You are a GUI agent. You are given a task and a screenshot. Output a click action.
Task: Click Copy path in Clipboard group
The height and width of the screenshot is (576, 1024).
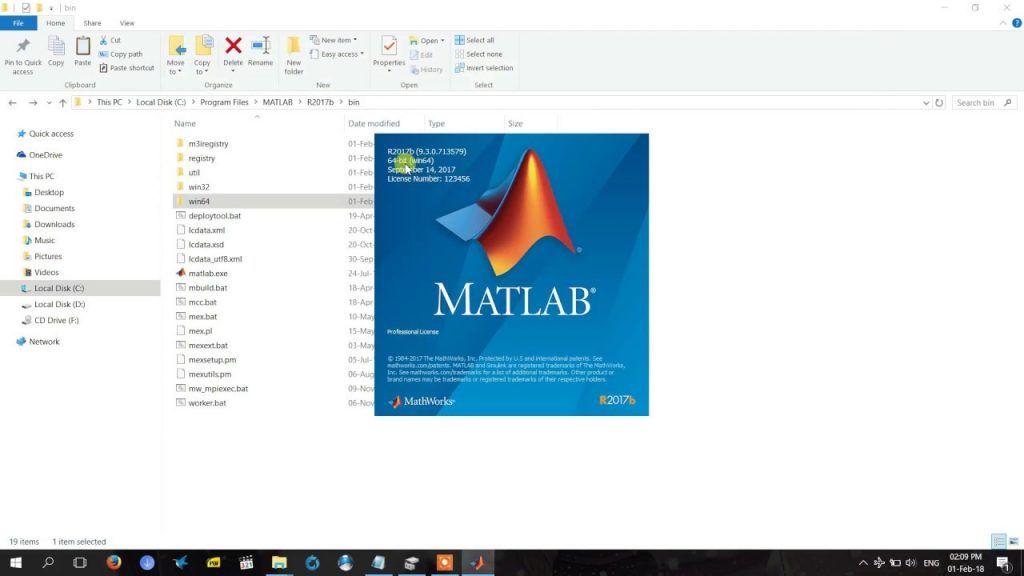[121, 54]
